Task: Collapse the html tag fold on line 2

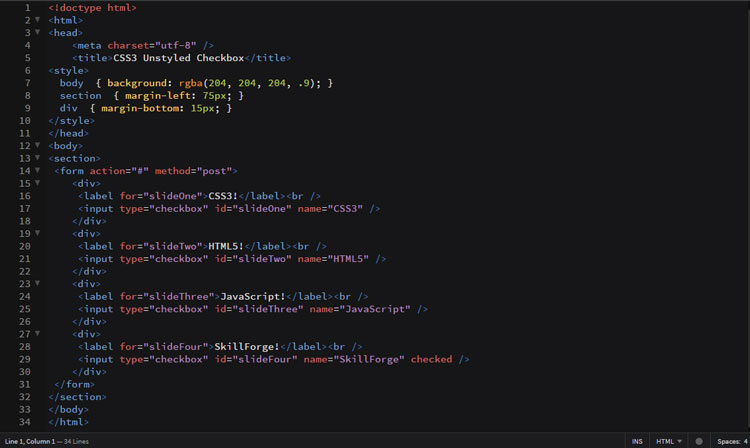Action: pos(37,20)
